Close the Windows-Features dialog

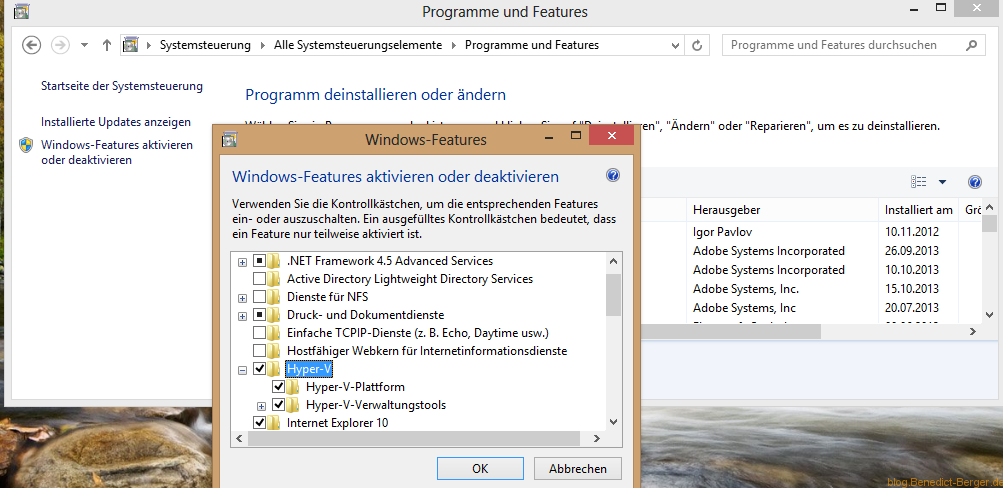(x=612, y=136)
